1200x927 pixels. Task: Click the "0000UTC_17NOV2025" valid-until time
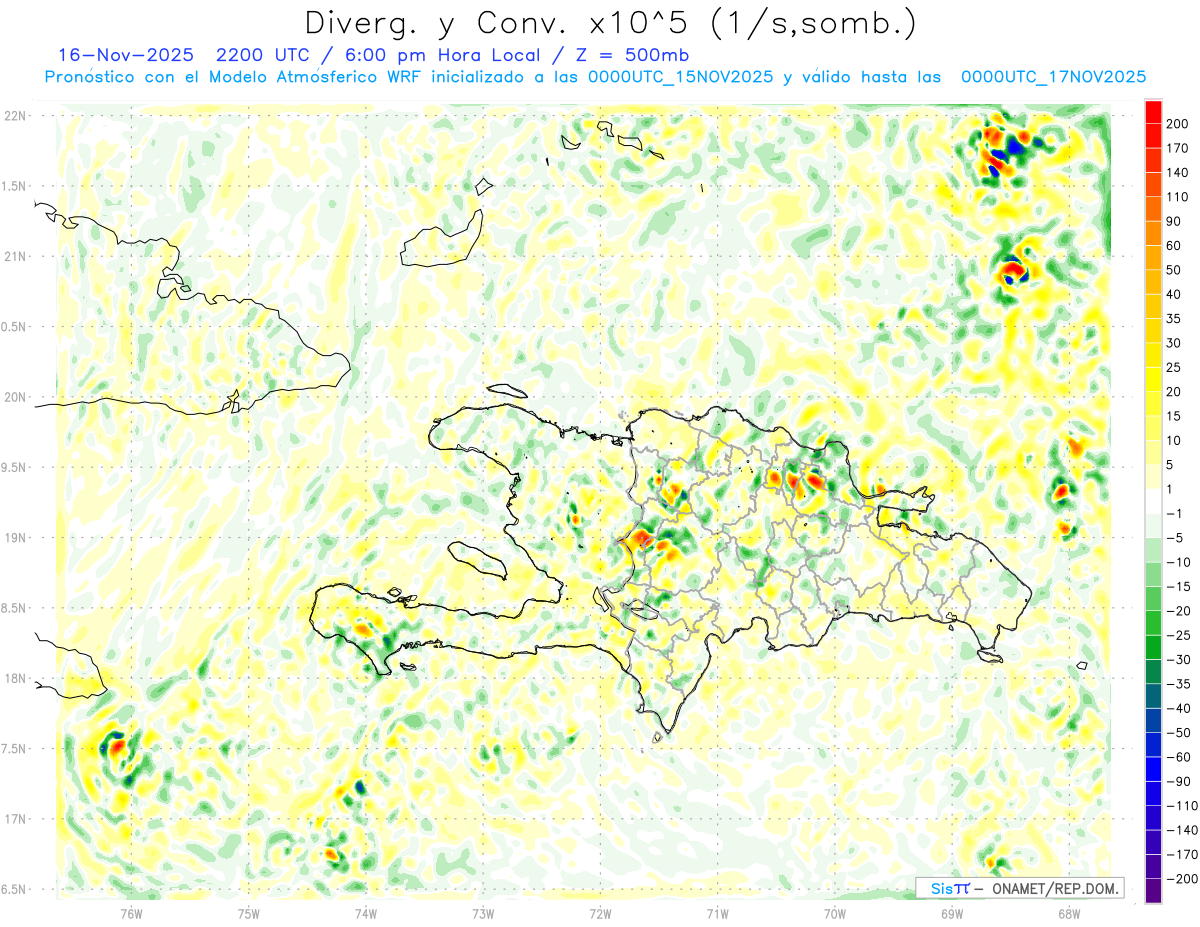(1053, 76)
